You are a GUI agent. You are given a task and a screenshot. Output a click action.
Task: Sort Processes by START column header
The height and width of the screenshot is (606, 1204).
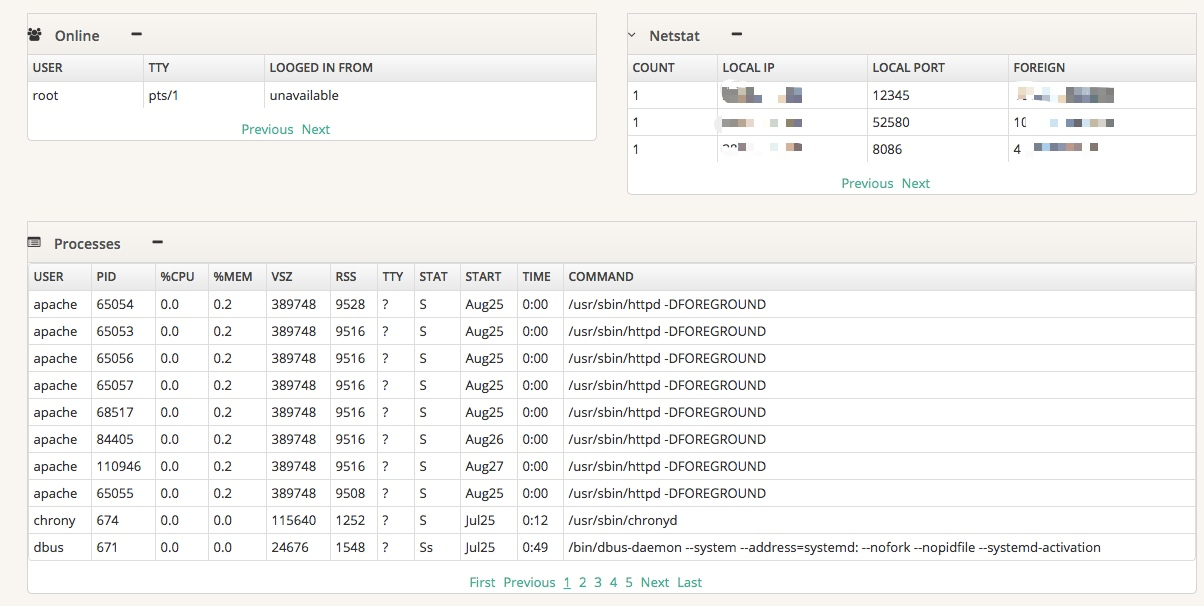(487, 277)
